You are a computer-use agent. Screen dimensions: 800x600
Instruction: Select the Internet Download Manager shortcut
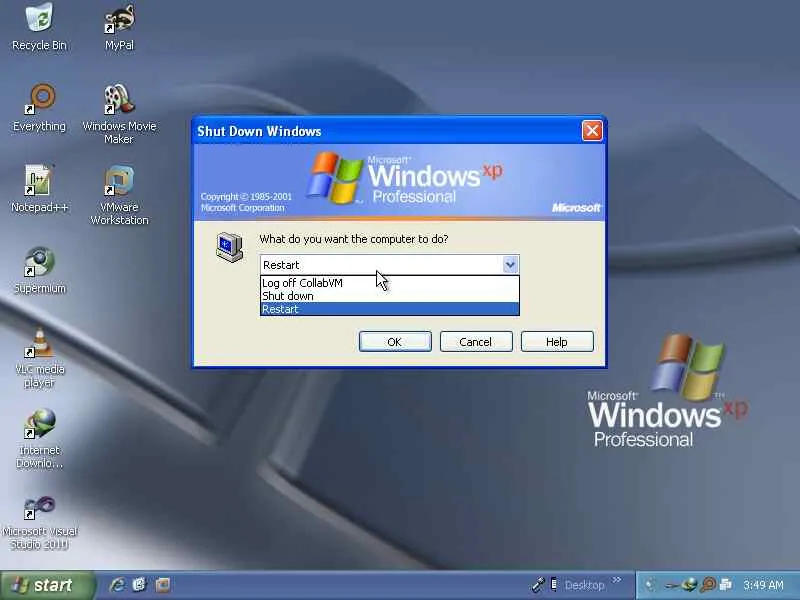[39, 438]
